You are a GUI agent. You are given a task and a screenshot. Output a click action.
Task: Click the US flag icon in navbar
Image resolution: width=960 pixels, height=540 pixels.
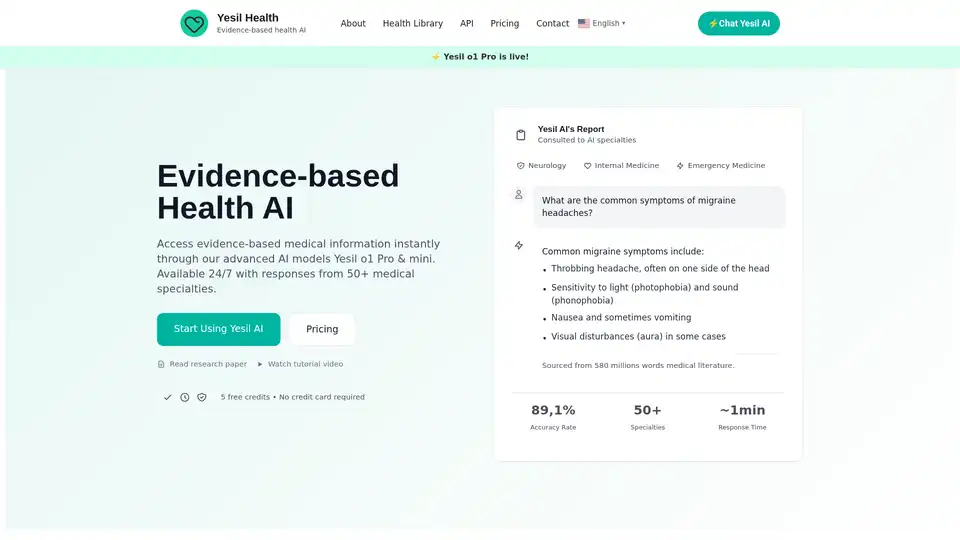(x=584, y=23)
